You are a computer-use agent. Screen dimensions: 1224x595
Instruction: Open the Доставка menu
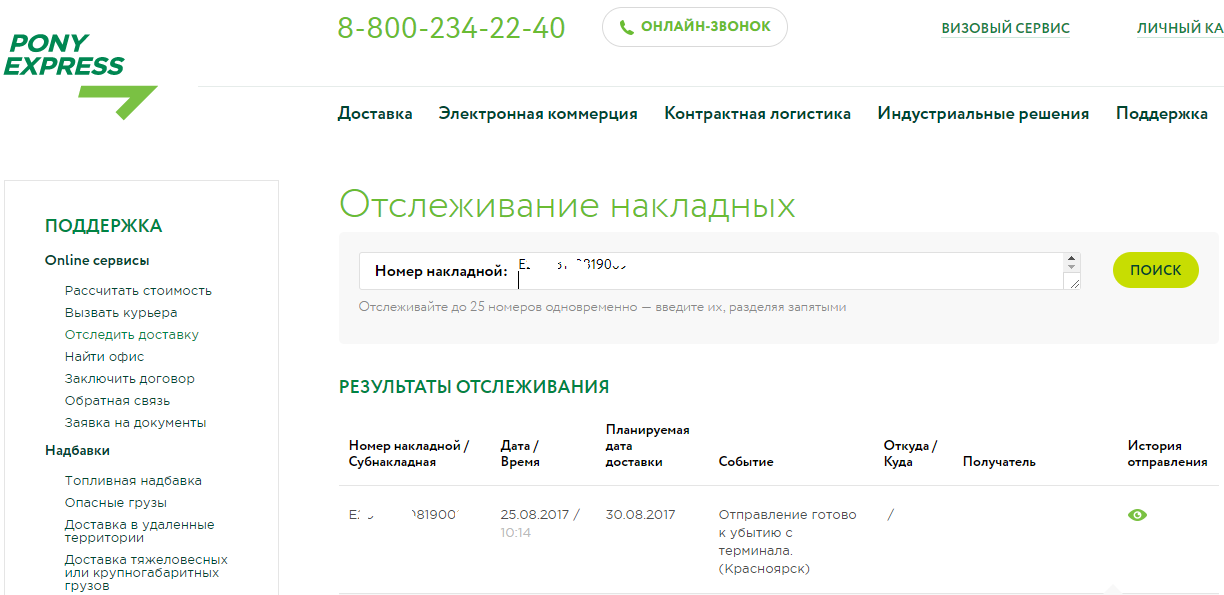coord(375,114)
